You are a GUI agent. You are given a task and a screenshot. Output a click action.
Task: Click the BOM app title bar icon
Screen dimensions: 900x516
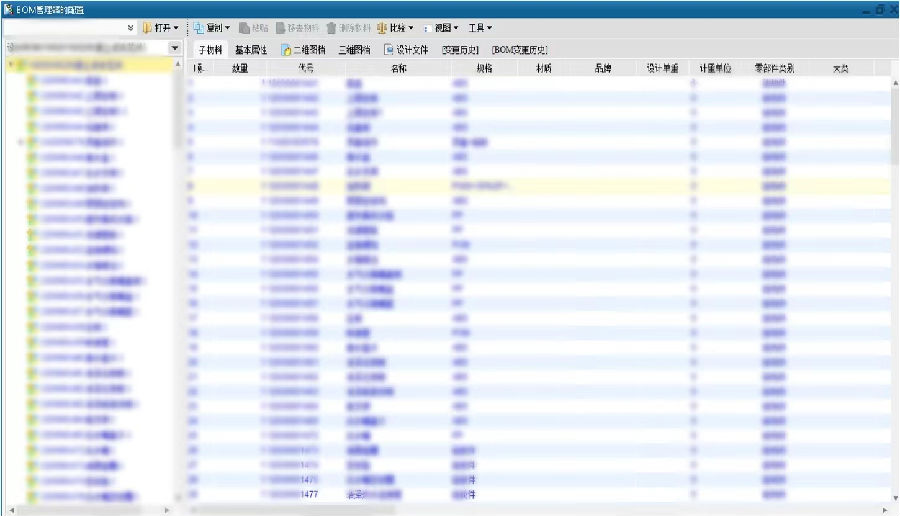point(8,10)
